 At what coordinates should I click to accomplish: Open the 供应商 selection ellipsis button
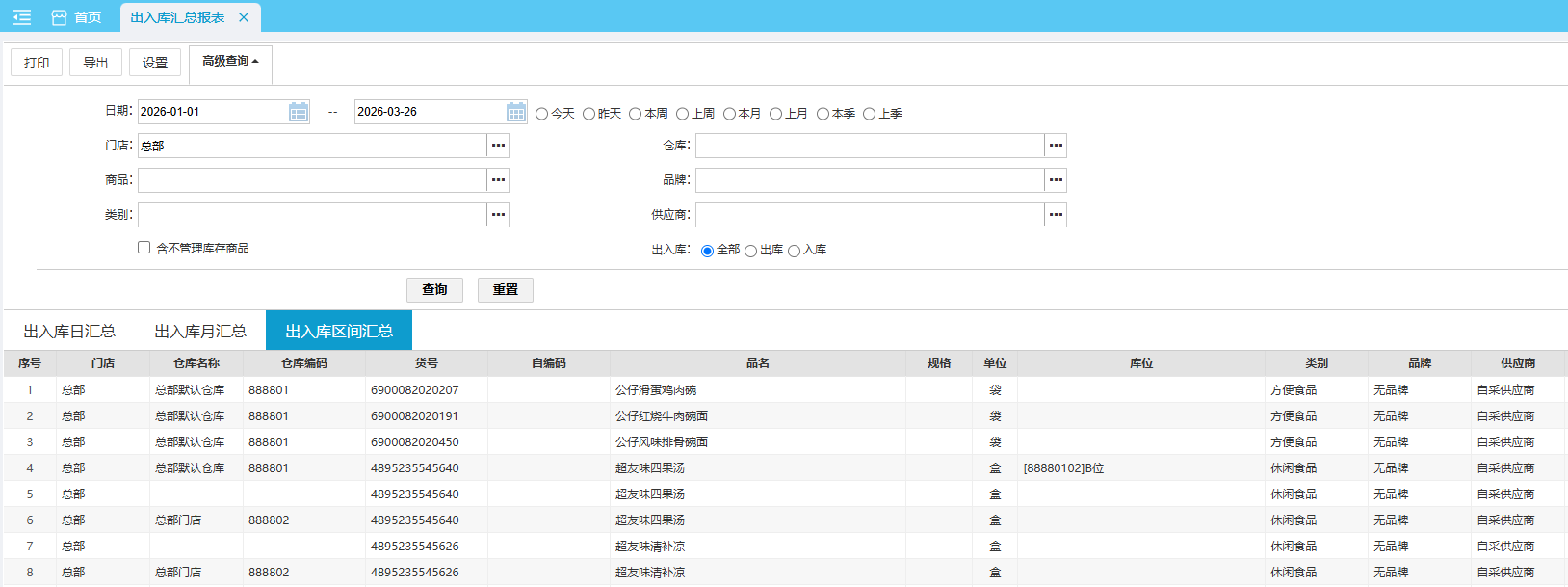tap(1056, 215)
